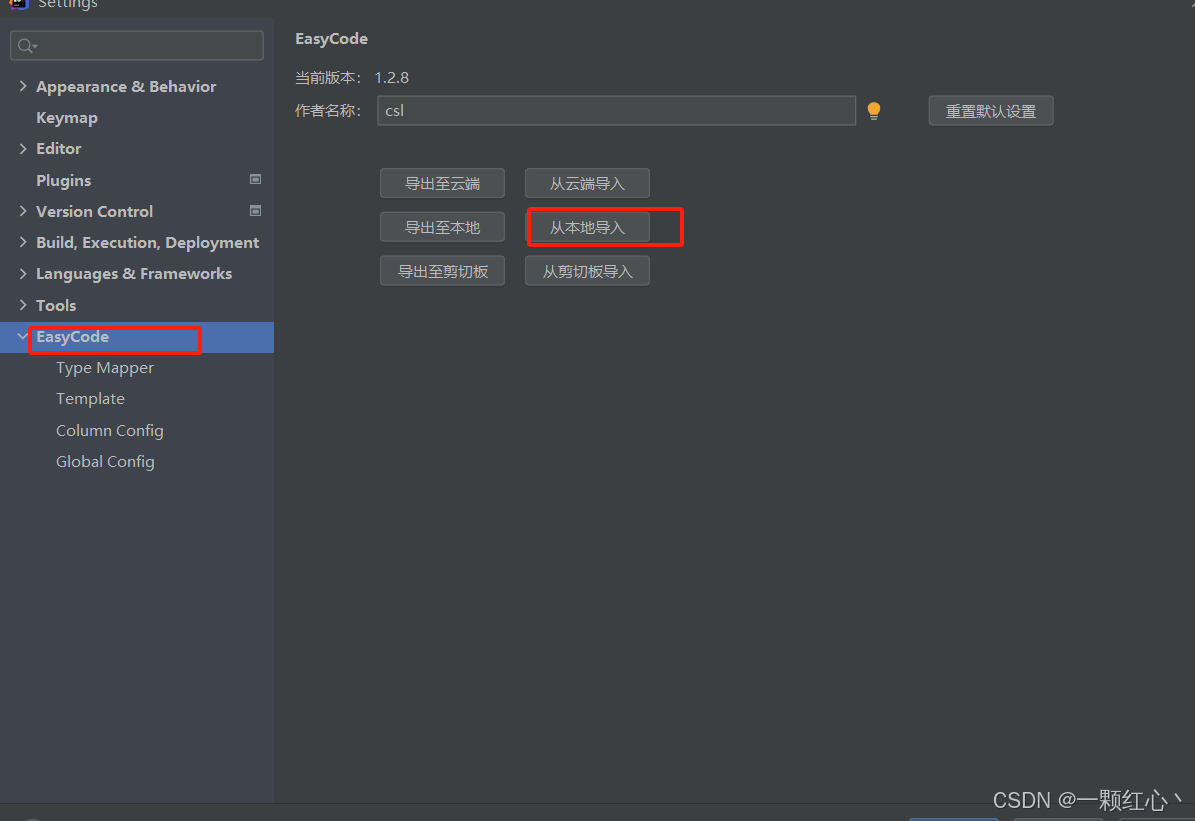Click 从本地导入 import from local button
1195x821 pixels.
[587, 227]
